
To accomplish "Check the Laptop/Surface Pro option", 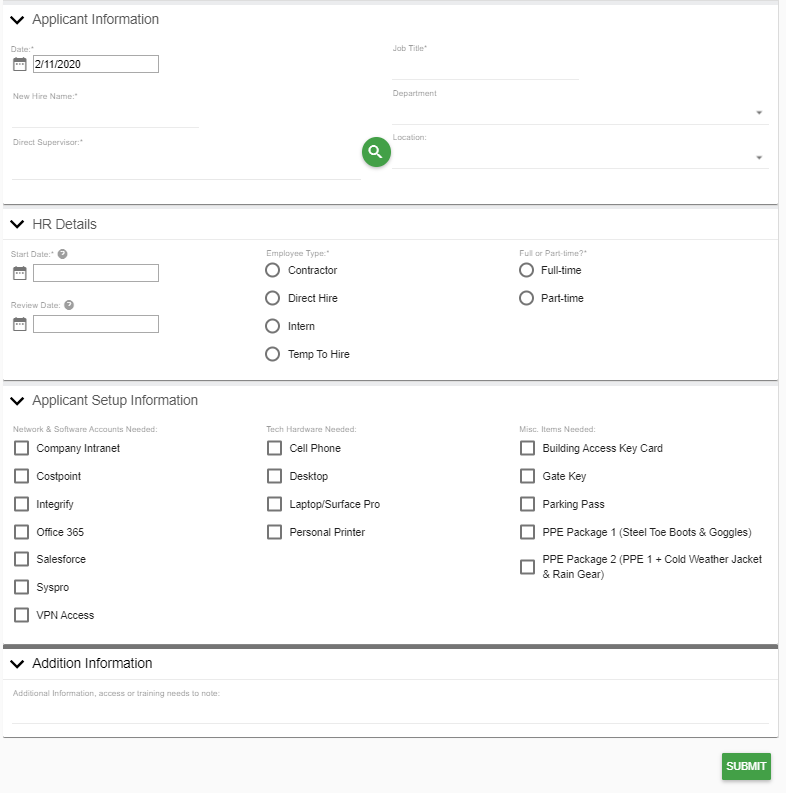I will tap(274, 504).
